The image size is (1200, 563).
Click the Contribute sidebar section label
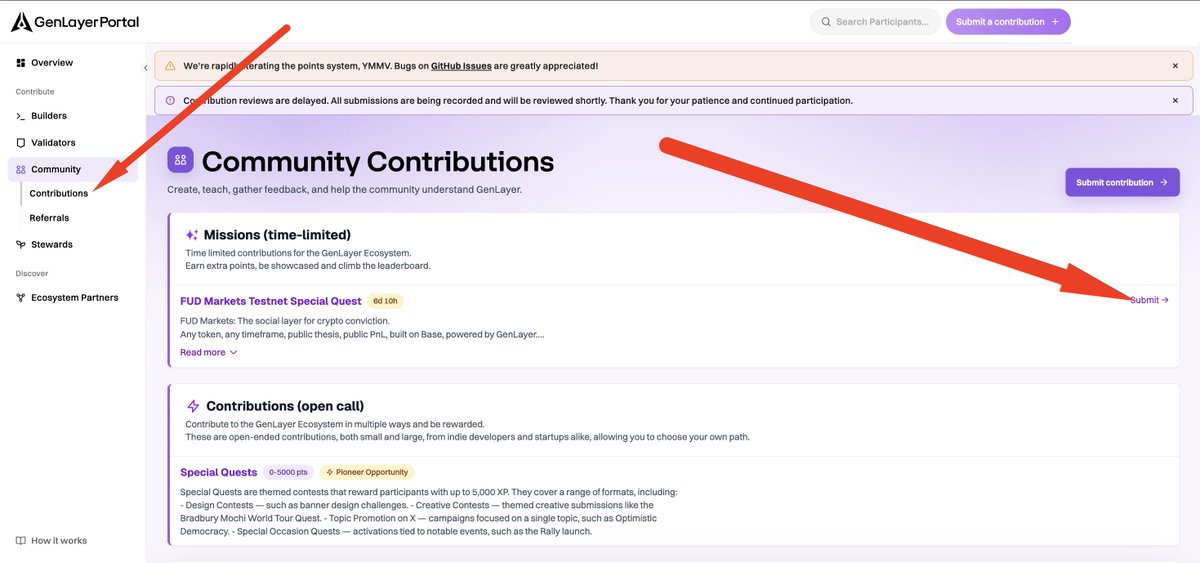point(35,92)
